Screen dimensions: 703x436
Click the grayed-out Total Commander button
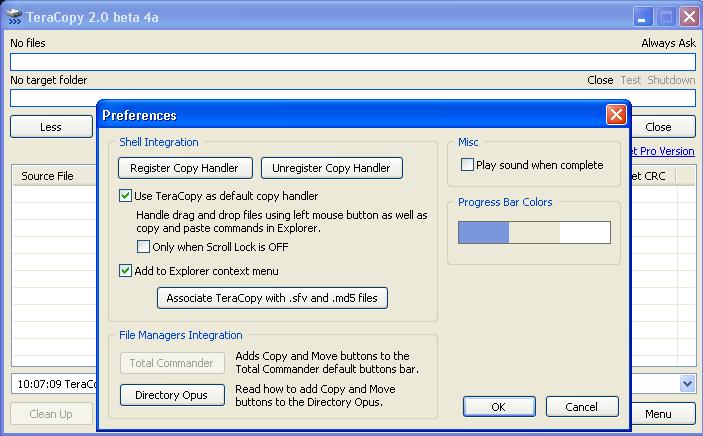point(172,363)
